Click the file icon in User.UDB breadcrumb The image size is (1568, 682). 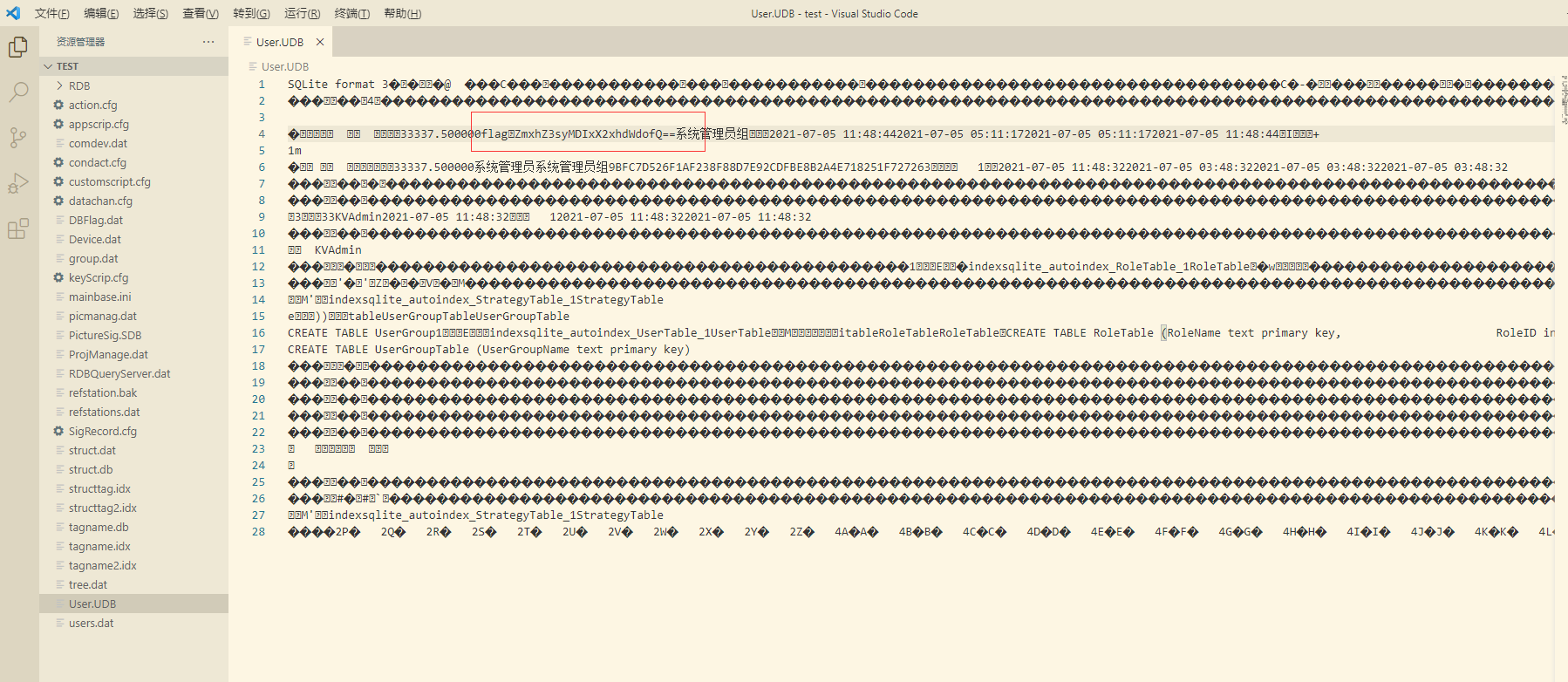pyautogui.click(x=252, y=66)
